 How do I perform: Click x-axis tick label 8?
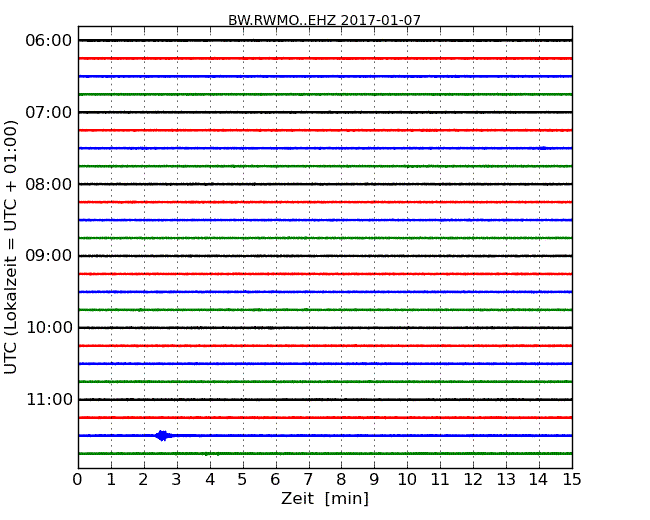pos(341,480)
